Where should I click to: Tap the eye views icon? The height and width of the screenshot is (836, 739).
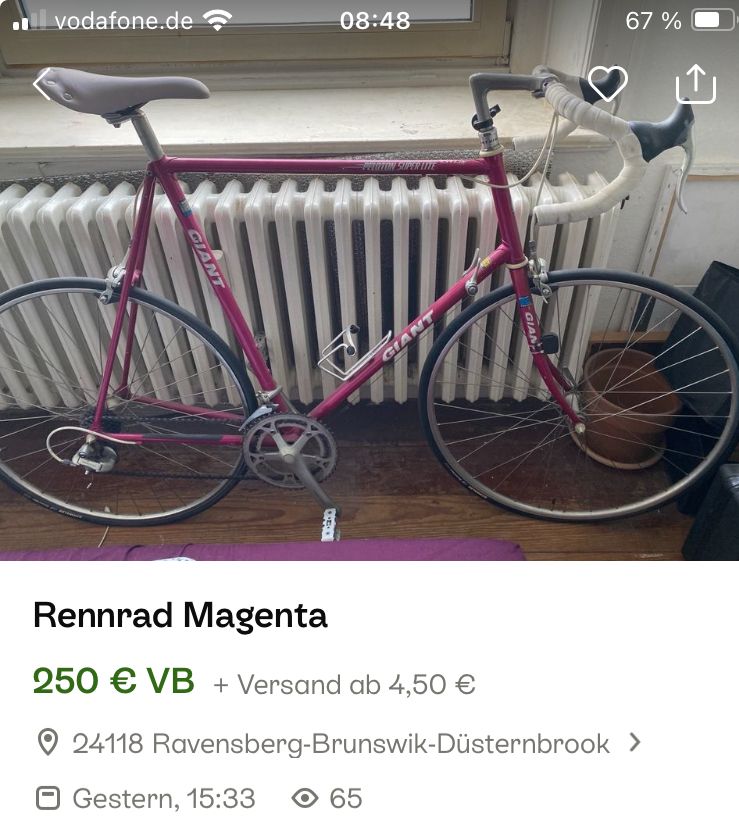point(305,798)
